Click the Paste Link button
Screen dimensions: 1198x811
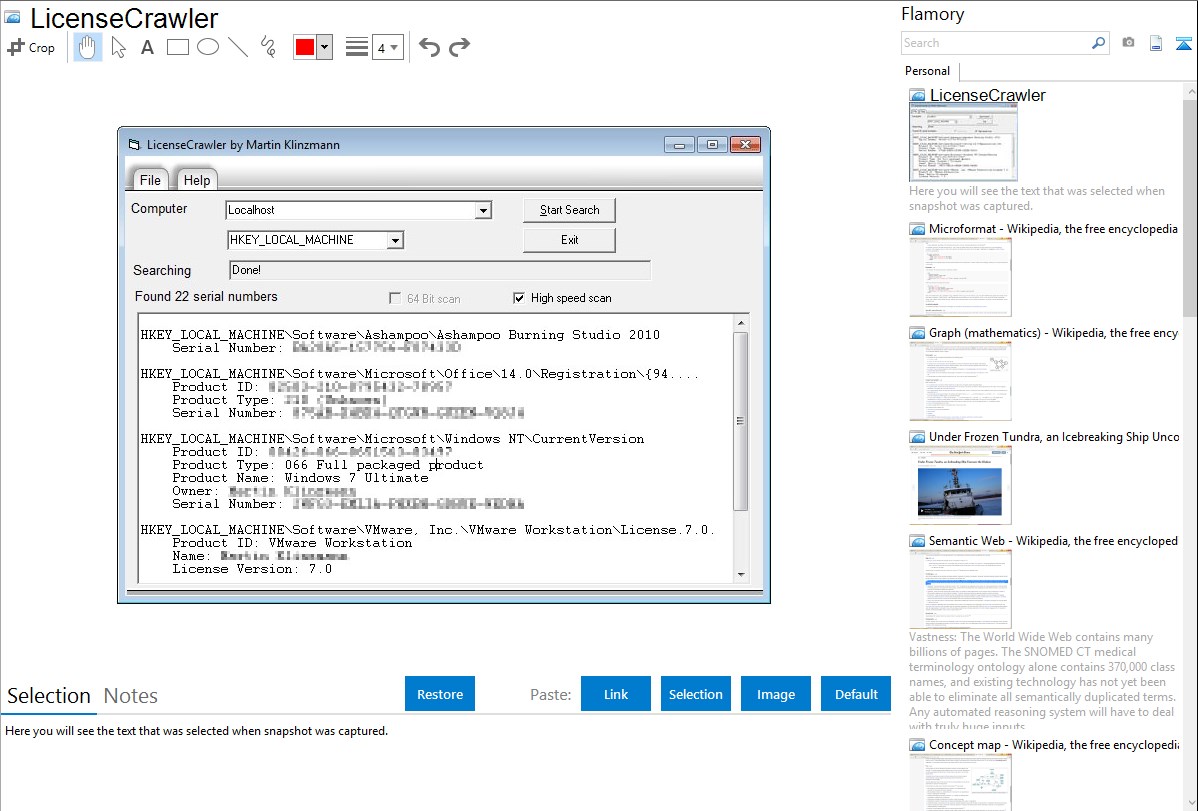pyautogui.click(x=616, y=694)
